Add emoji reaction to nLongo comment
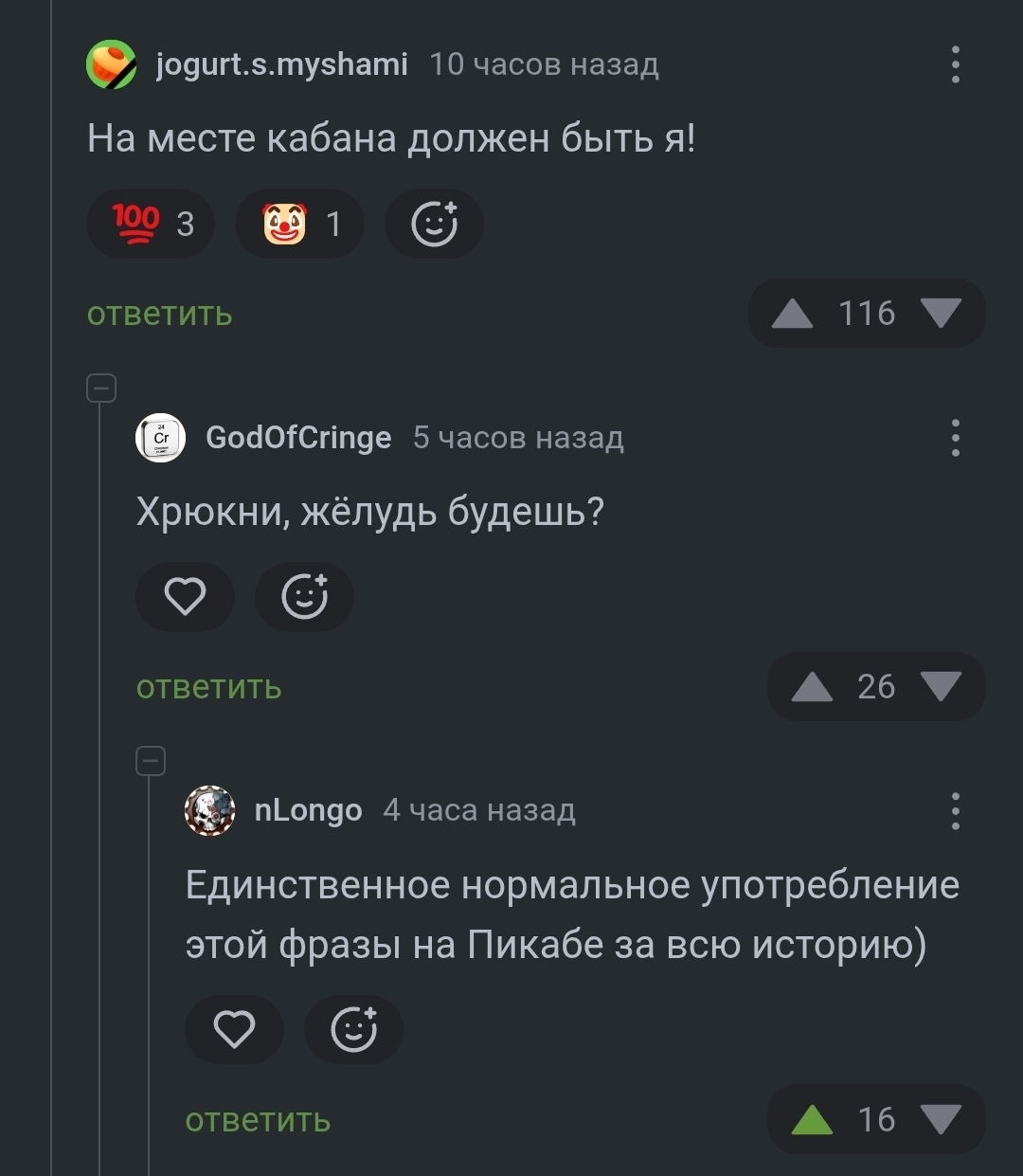This screenshot has height=1176, width=1023. (353, 1030)
